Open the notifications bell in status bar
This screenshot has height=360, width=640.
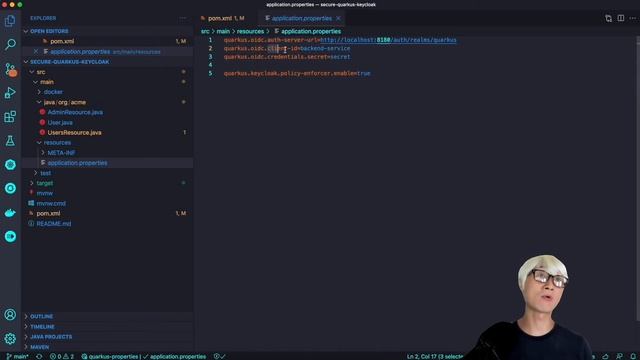(633, 356)
